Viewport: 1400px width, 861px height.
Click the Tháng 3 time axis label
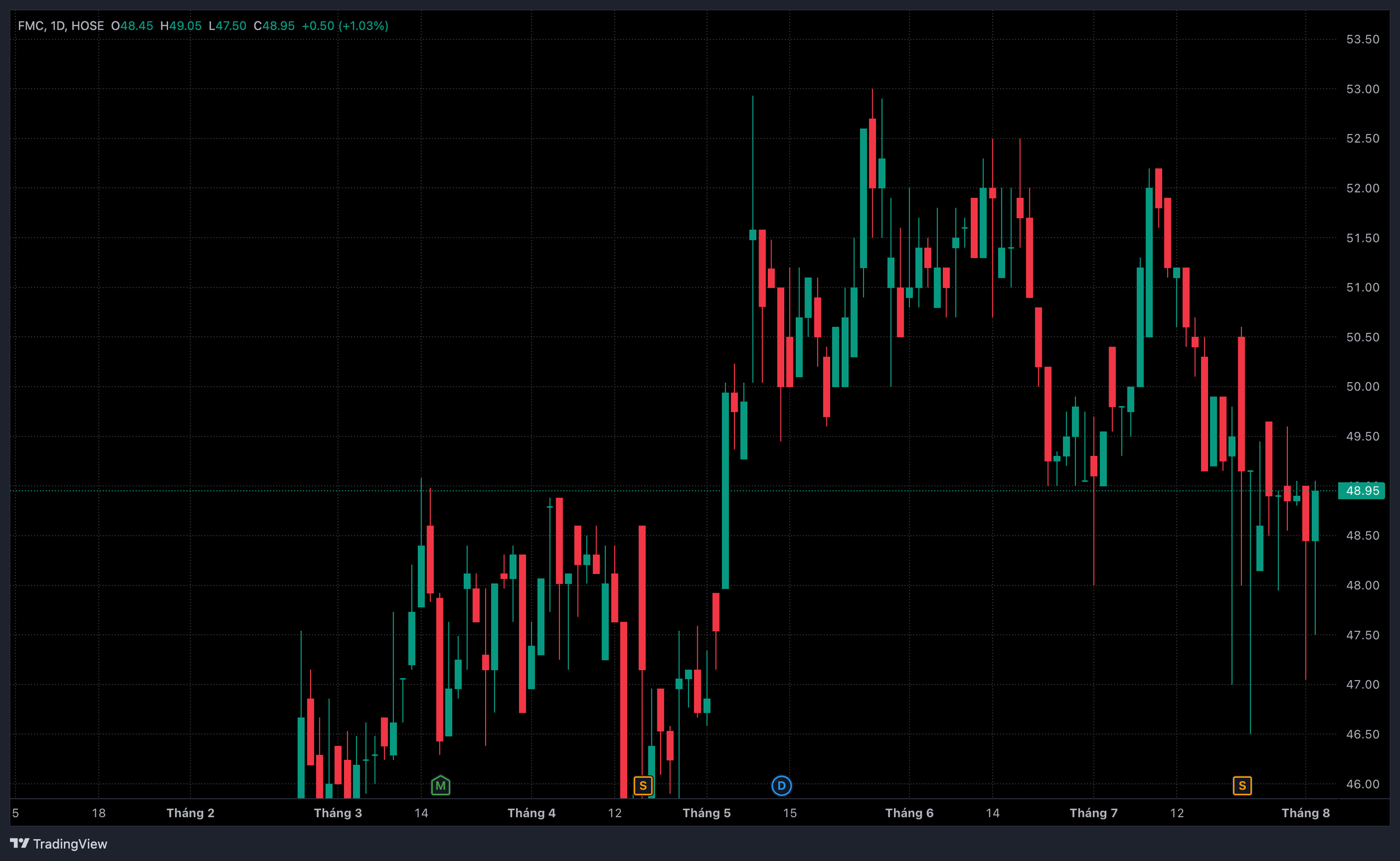click(x=338, y=812)
